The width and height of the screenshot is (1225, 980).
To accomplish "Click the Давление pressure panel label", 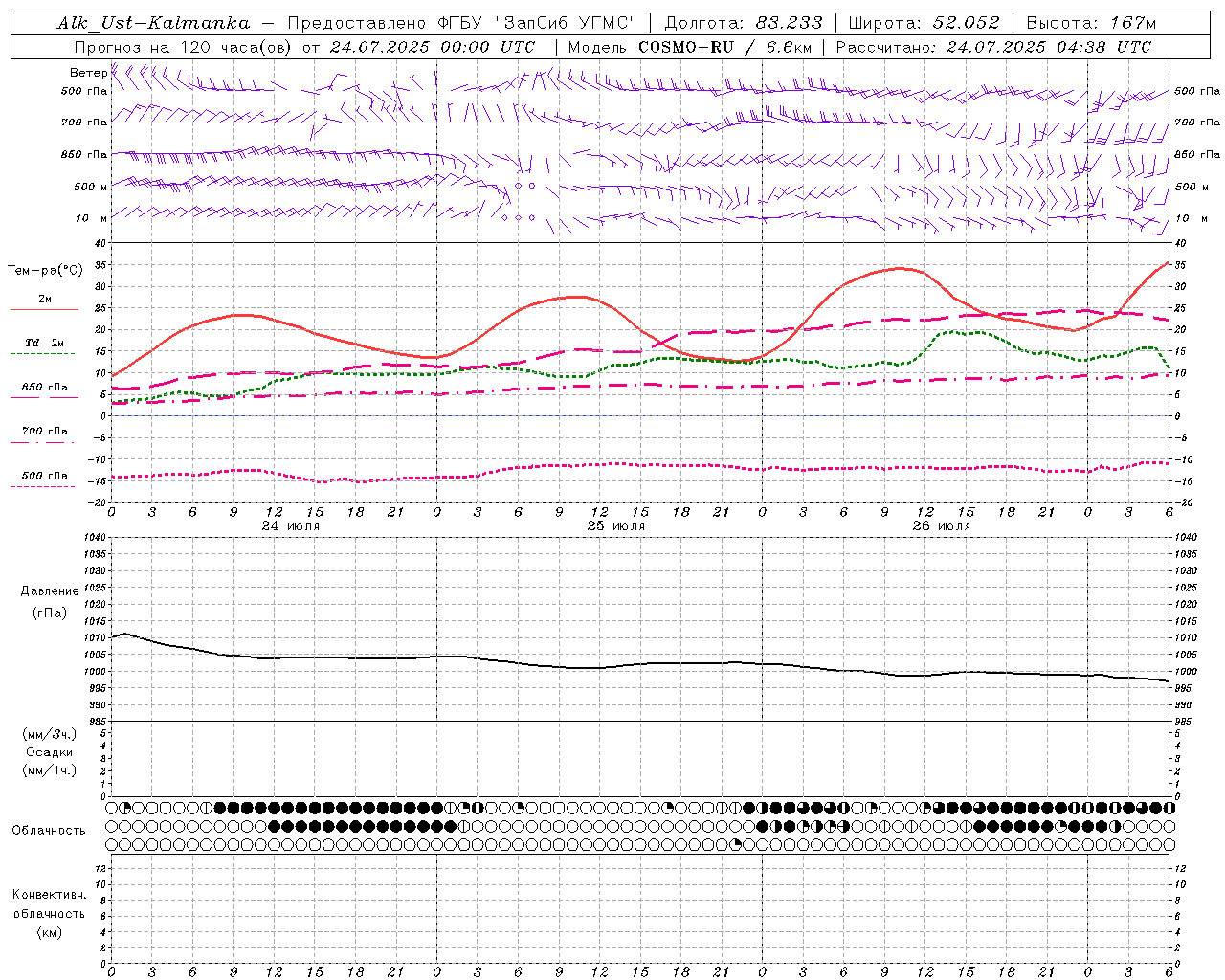I will click(x=50, y=591).
